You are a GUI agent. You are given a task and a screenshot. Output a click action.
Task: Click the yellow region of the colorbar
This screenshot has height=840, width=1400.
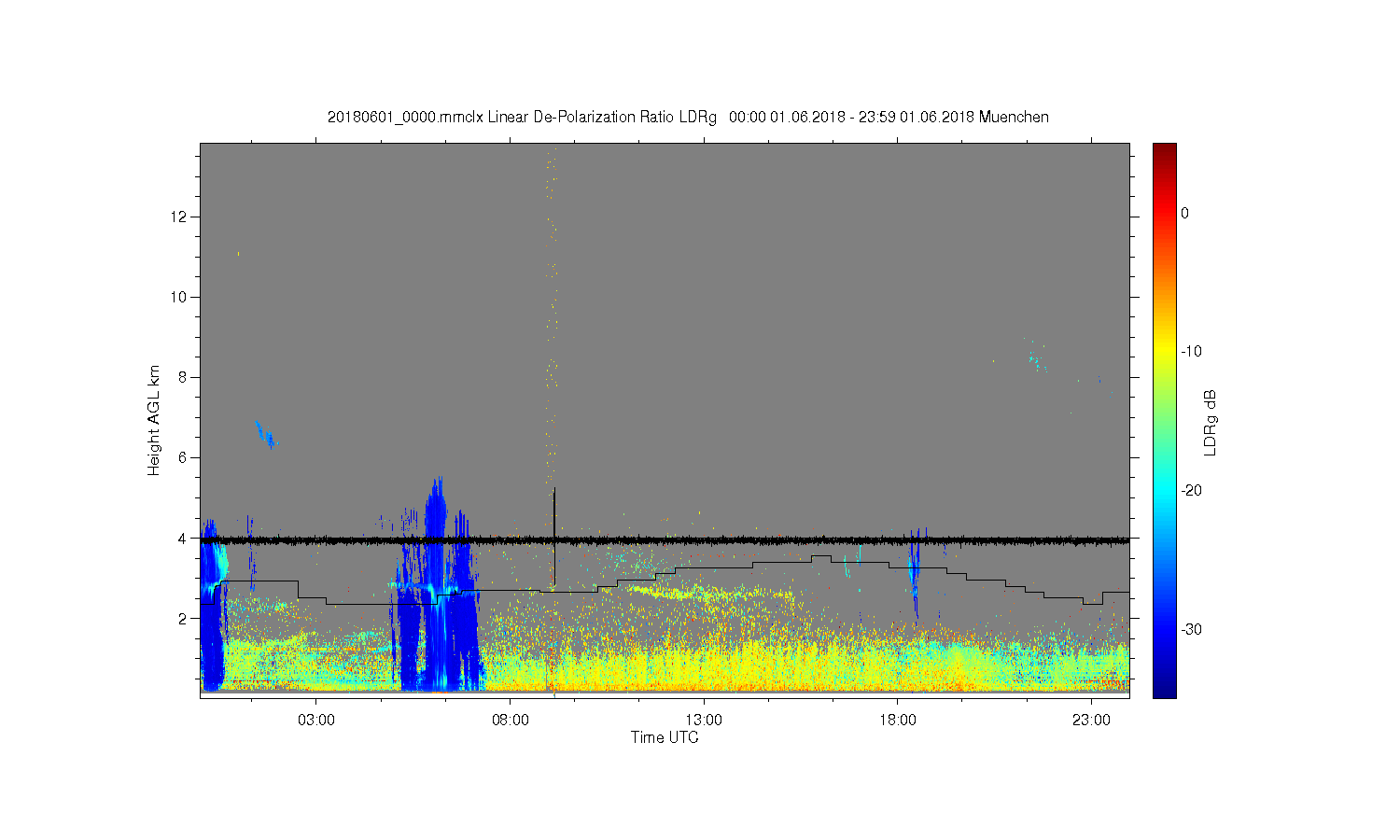click(x=1165, y=352)
